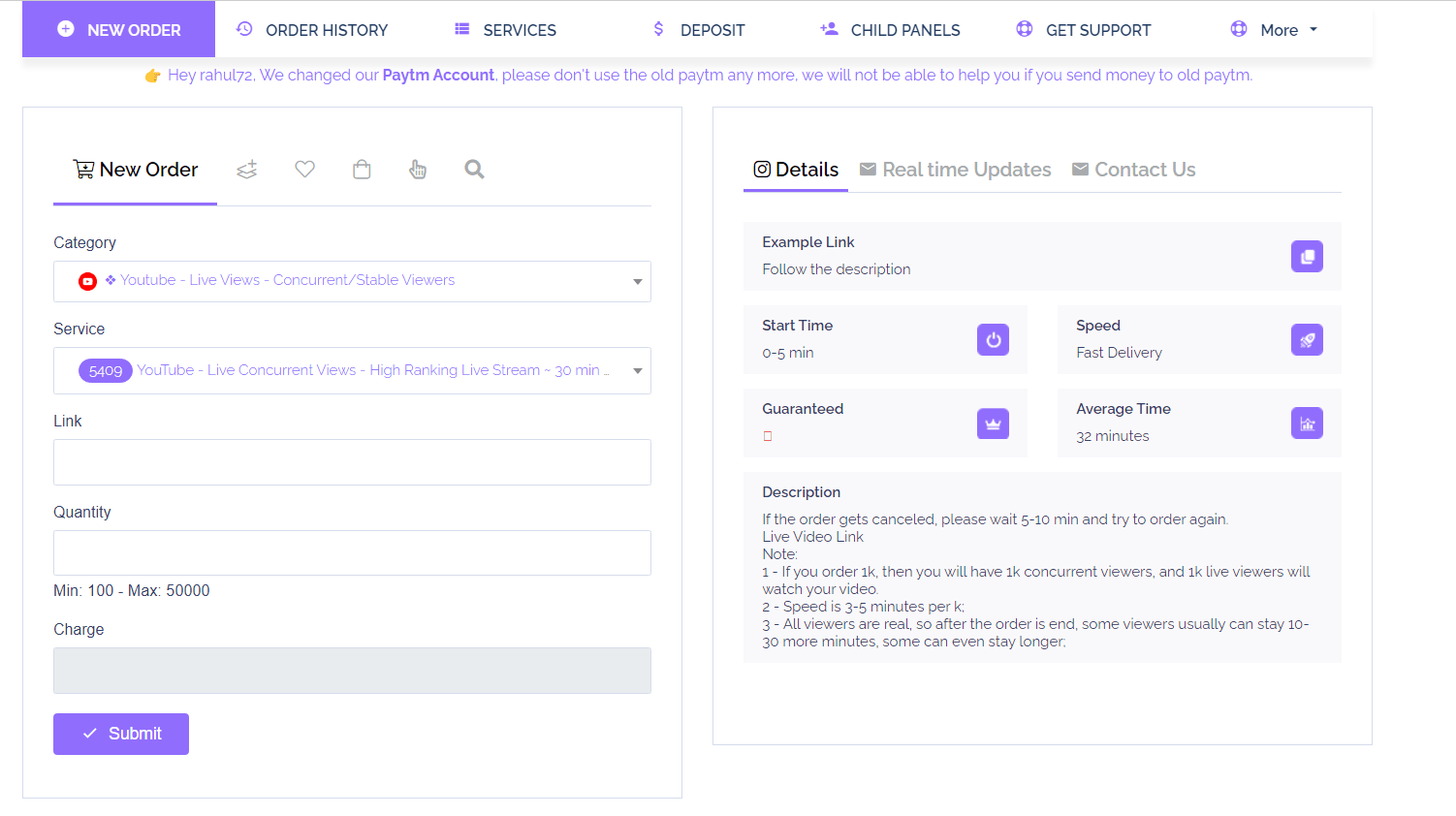Click the rocket icon in Speed card
1456x816 pixels.
(1307, 340)
